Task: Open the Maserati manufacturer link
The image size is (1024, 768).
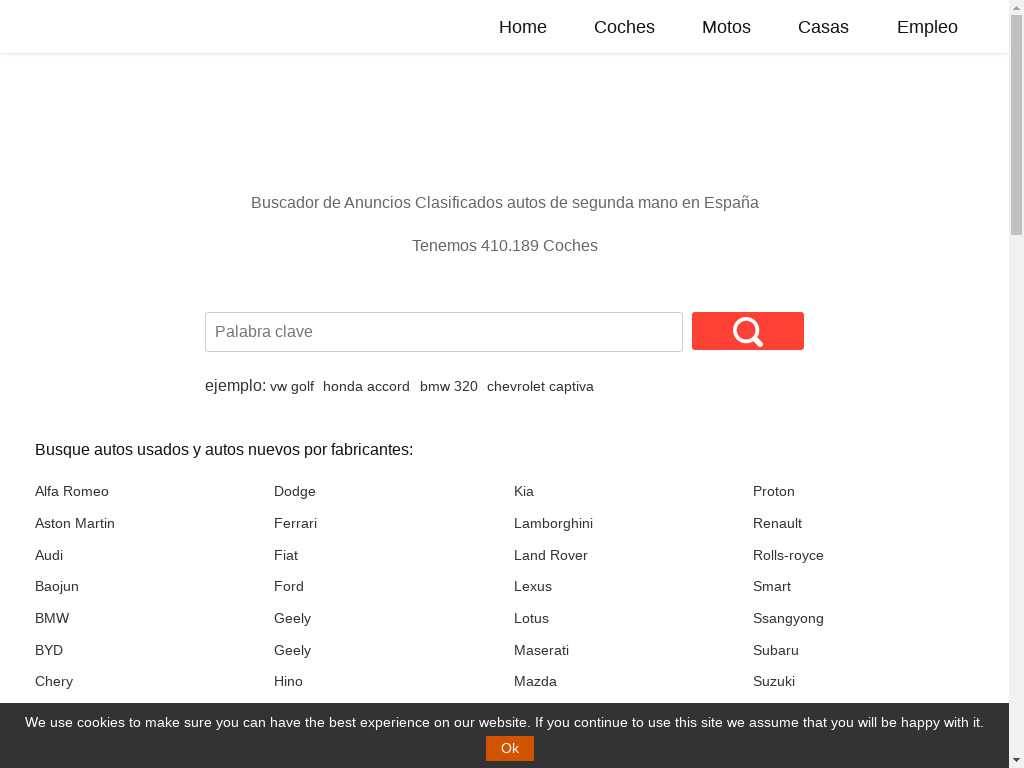Action: (541, 650)
